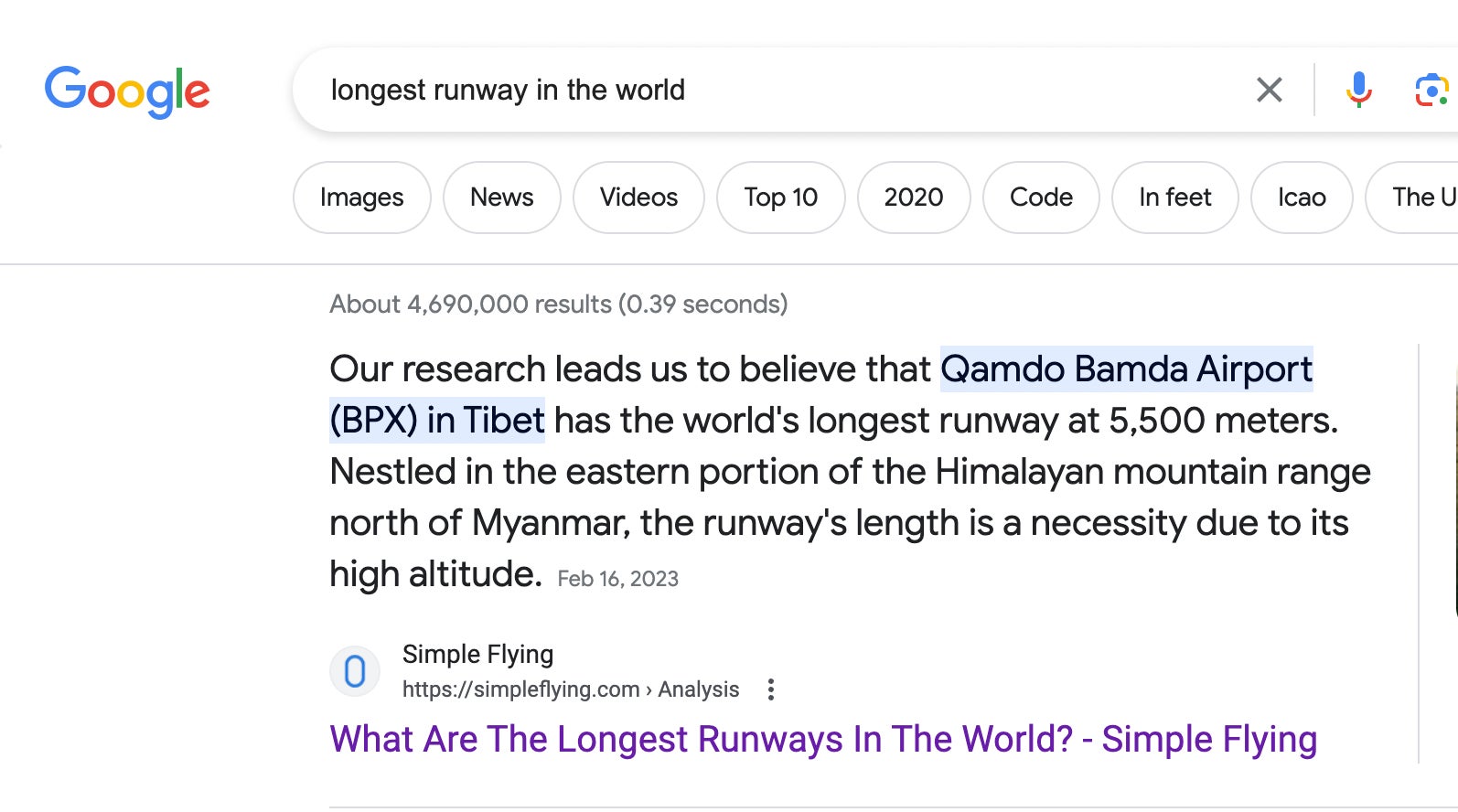Click the highlighted Qamdo Bamda Airport text
This screenshot has width=1458, height=812.
(x=1126, y=369)
